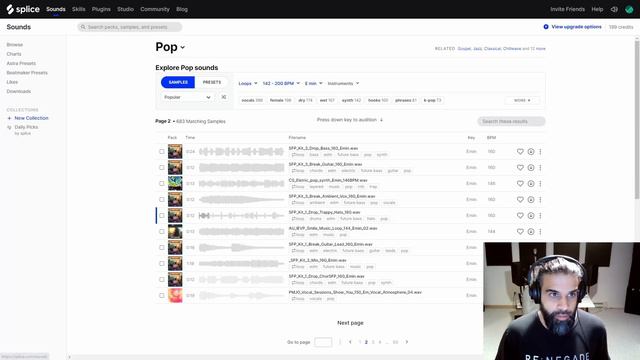Image resolution: width=640 pixels, height=360 pixels.
Task: Like the Elctric_pop_synth 146BPM sample
Action: [x=520, y=183]
